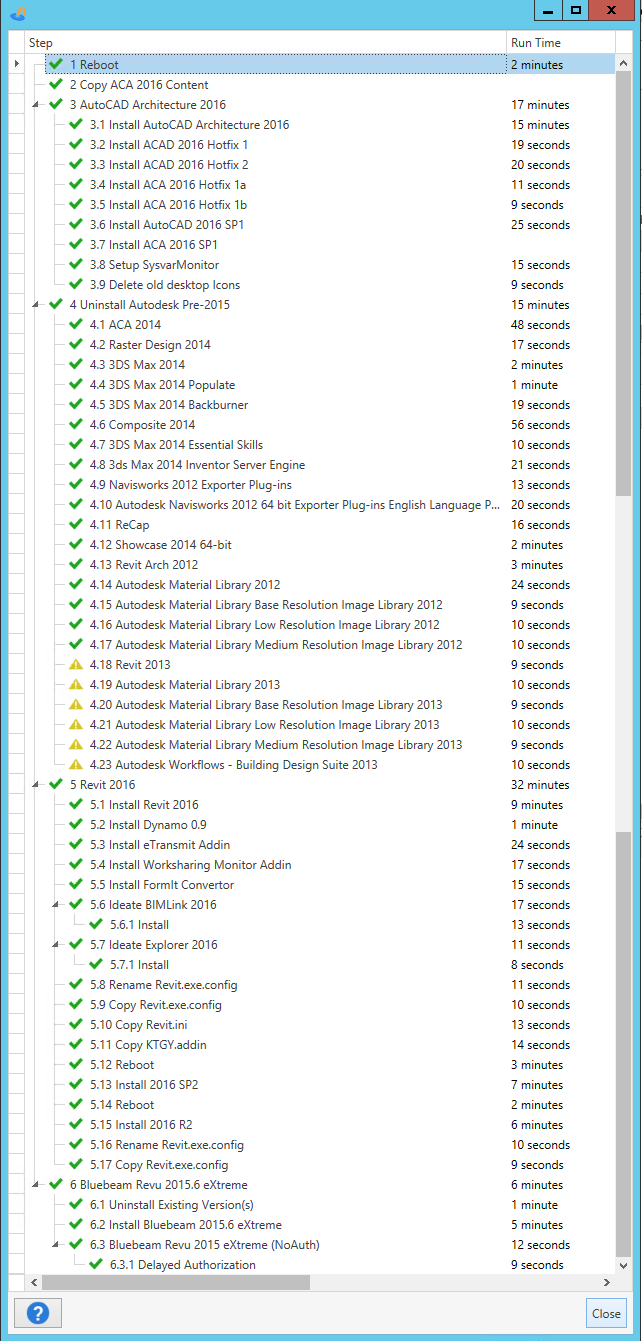
Task: Click green check icon for 6.3.1 Delayed Authorization
Action: pos(96,1265)
